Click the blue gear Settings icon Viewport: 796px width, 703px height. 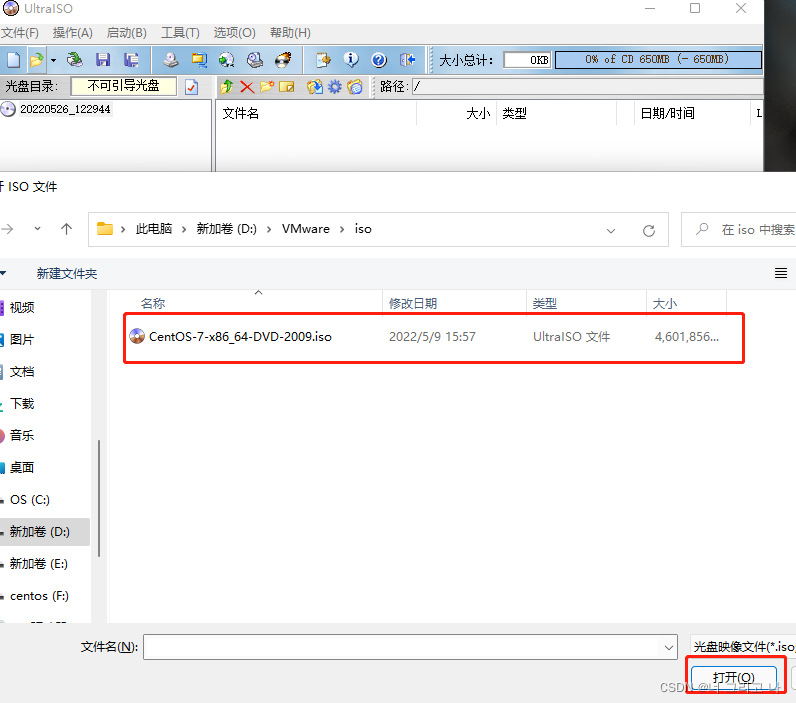tap(335, 87)
